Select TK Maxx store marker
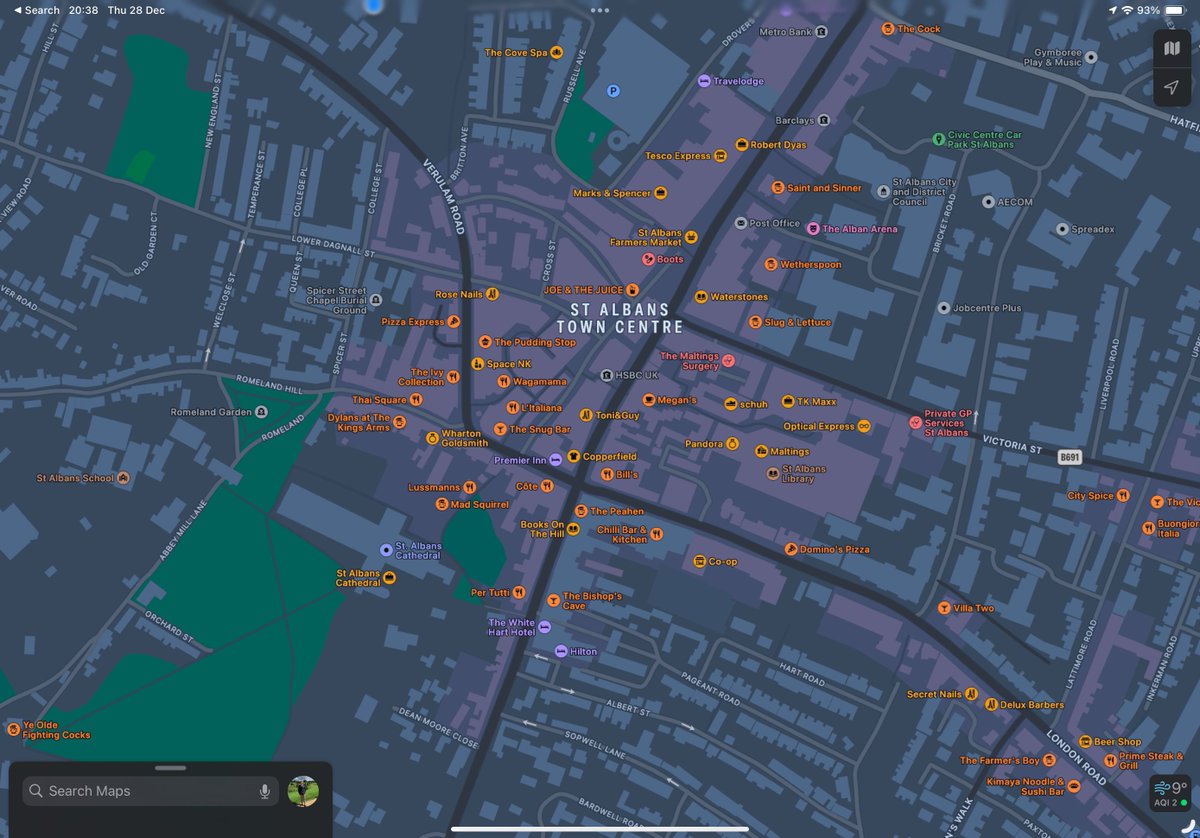 [x=788, y=401]
